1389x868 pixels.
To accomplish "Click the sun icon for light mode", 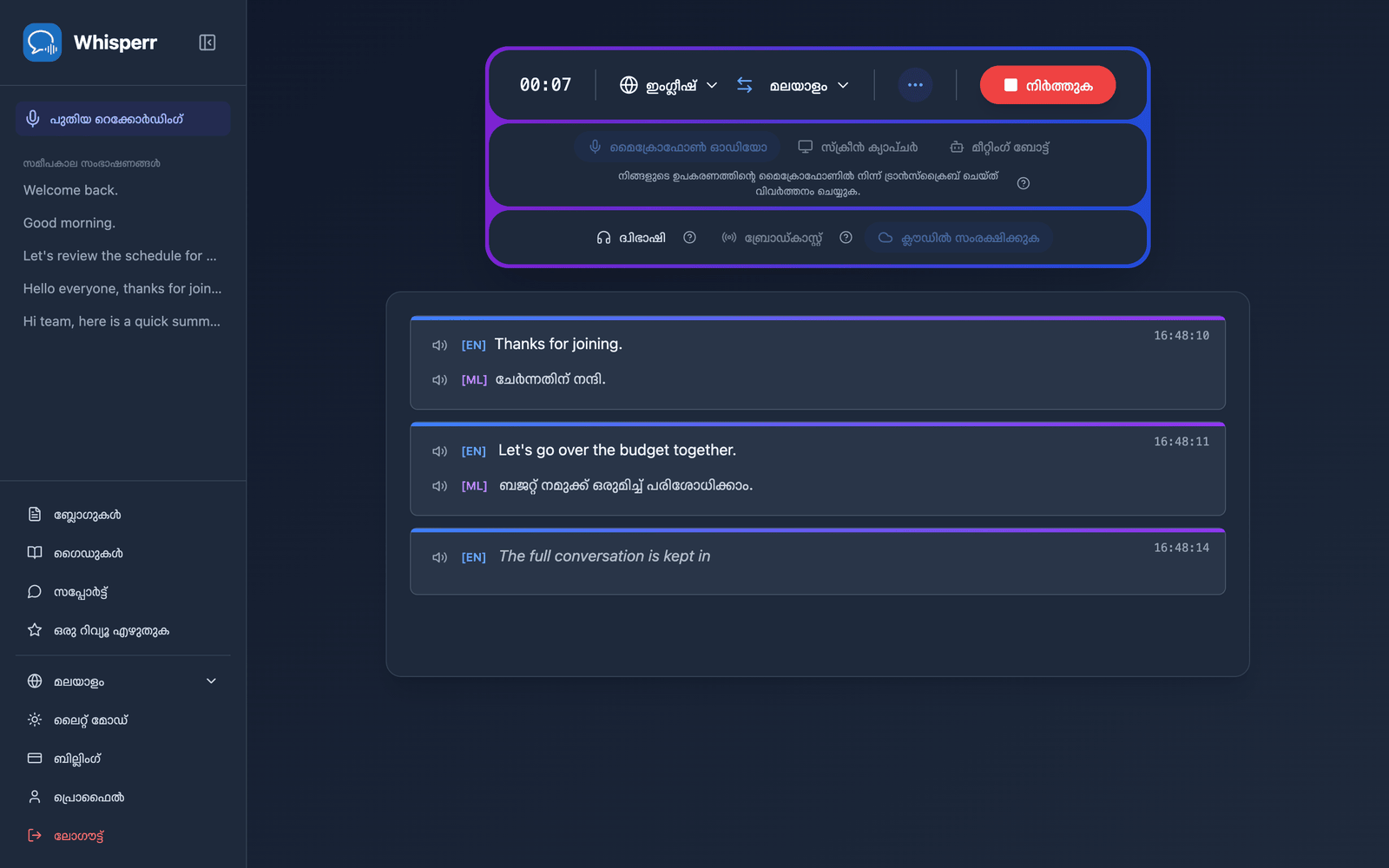I will [35, 720].
